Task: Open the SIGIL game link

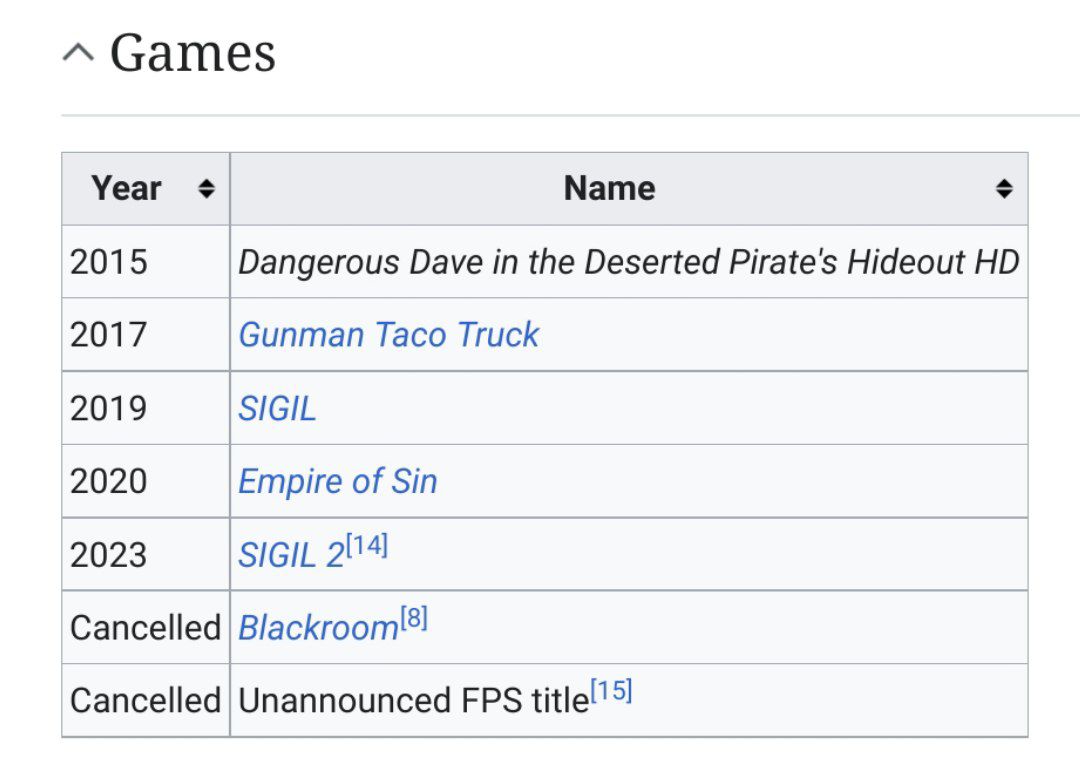Action: coord(277,409)
